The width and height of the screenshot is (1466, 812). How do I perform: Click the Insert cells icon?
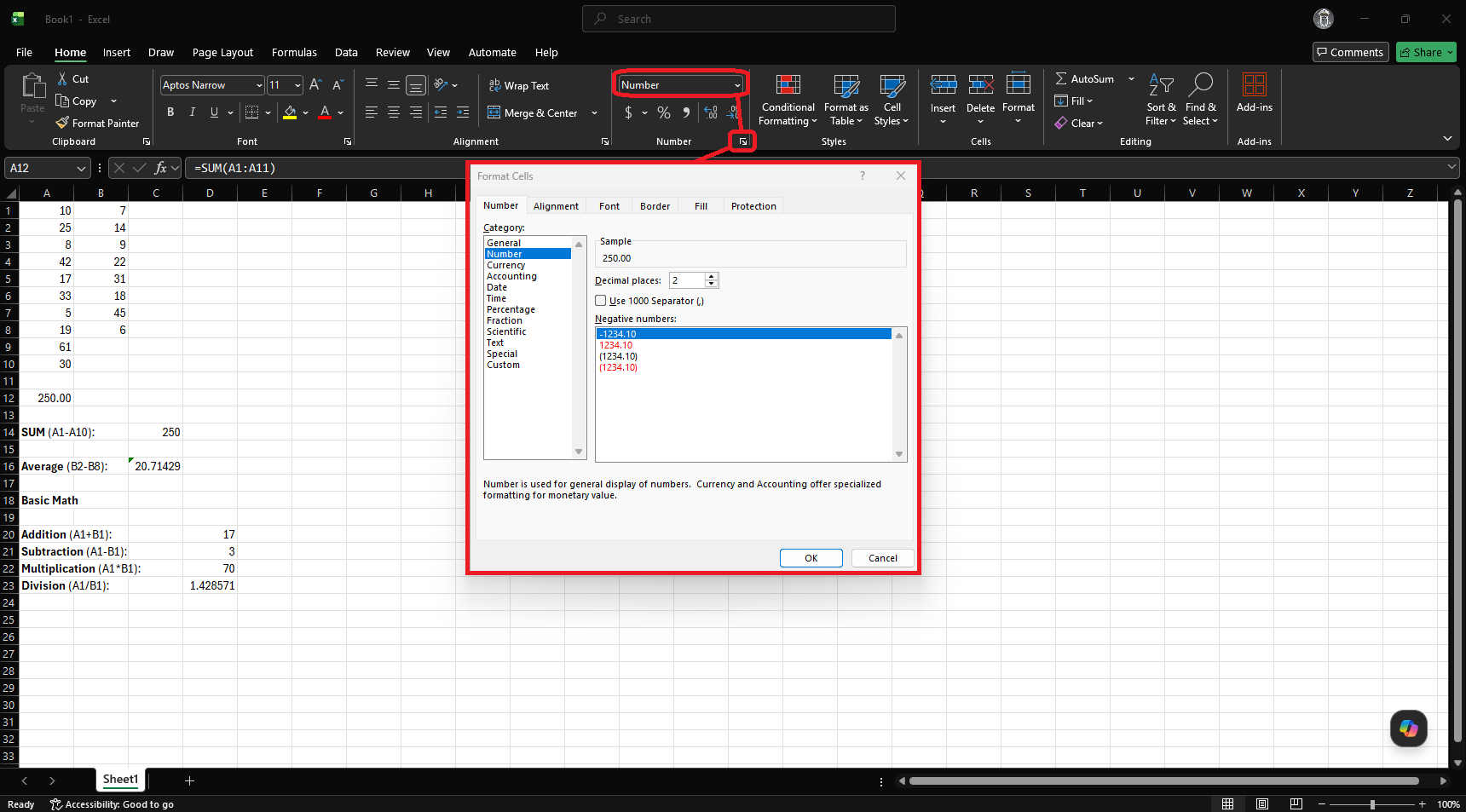pos(943,84)
